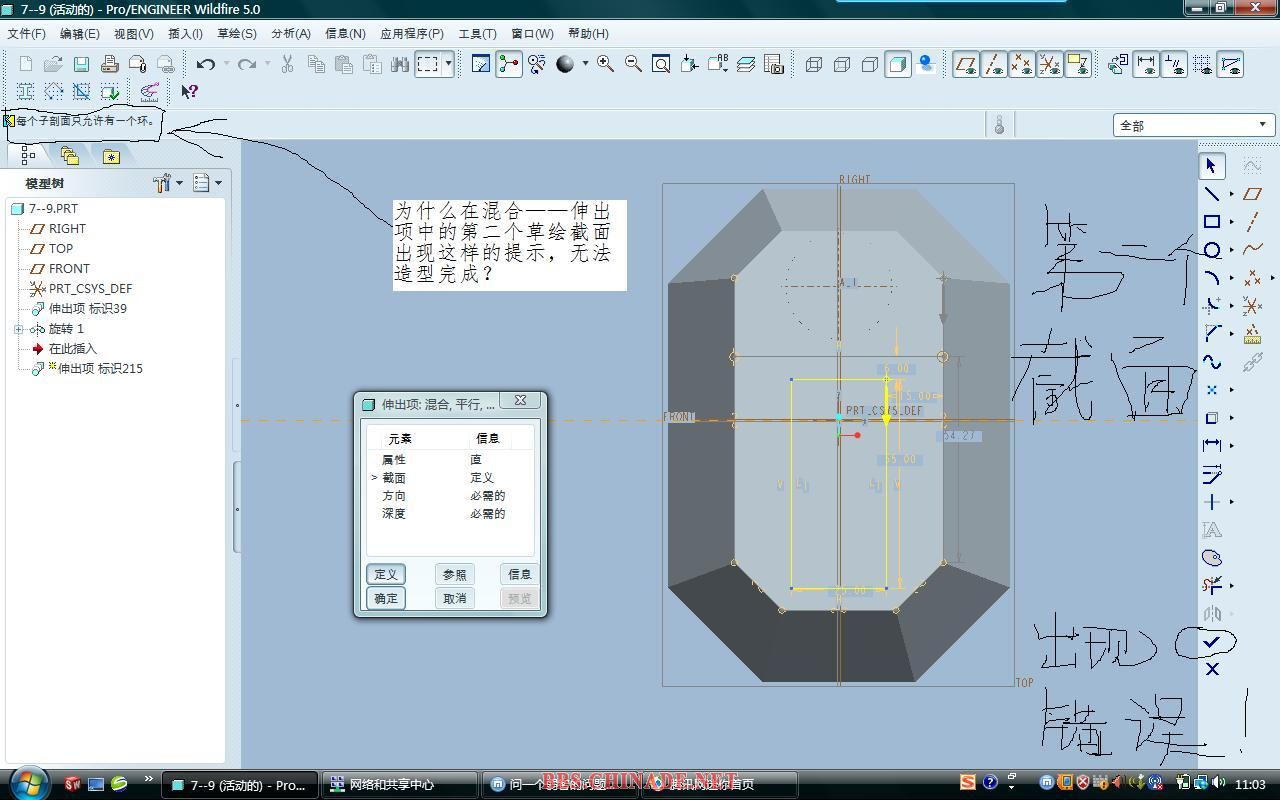Expand the rectangle tool flyout arrow
Image resolution: width=1280 pixels, height=800 pixels.
[x=1231, y=222]
